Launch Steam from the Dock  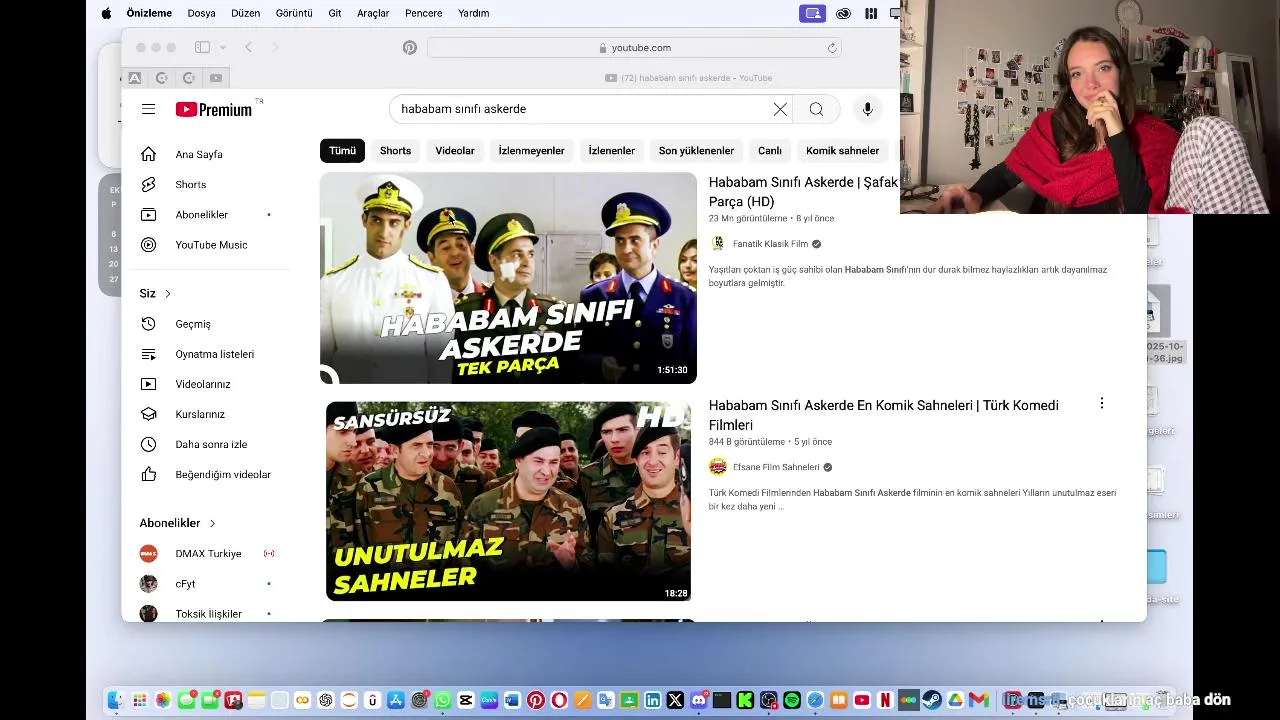[931, 700]
